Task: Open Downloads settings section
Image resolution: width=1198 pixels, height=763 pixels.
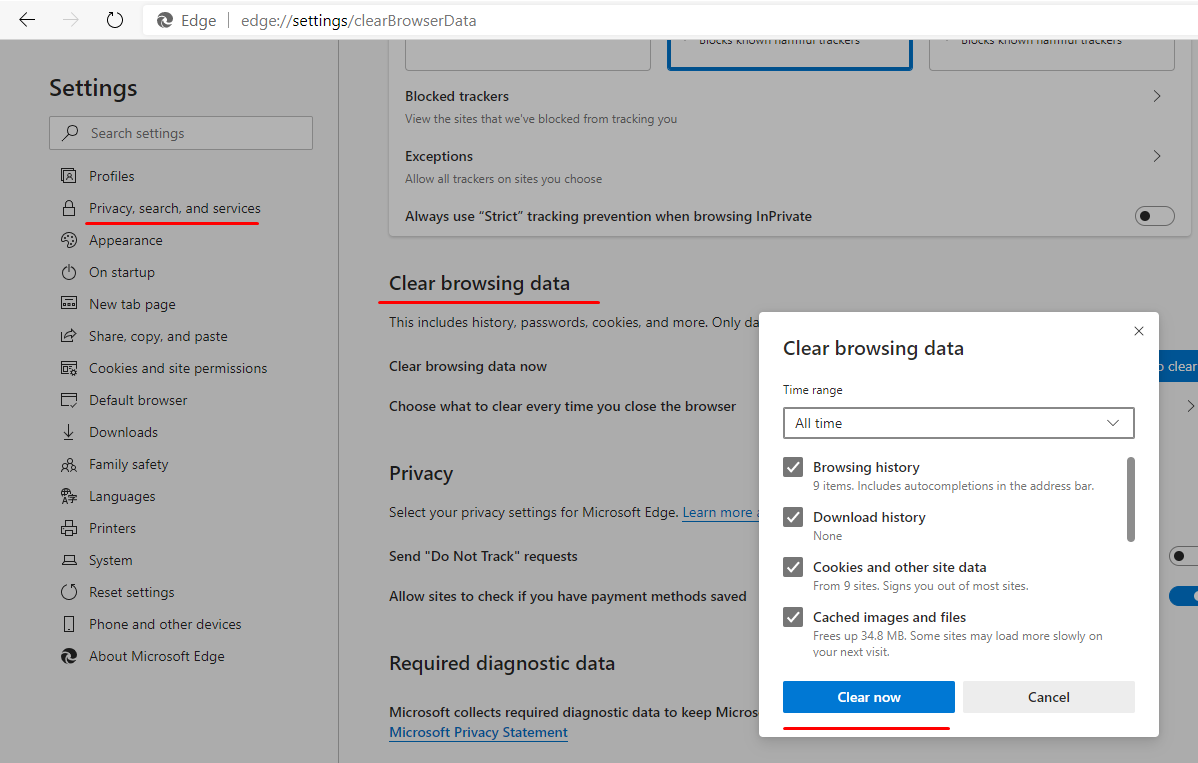Action: 123,432
